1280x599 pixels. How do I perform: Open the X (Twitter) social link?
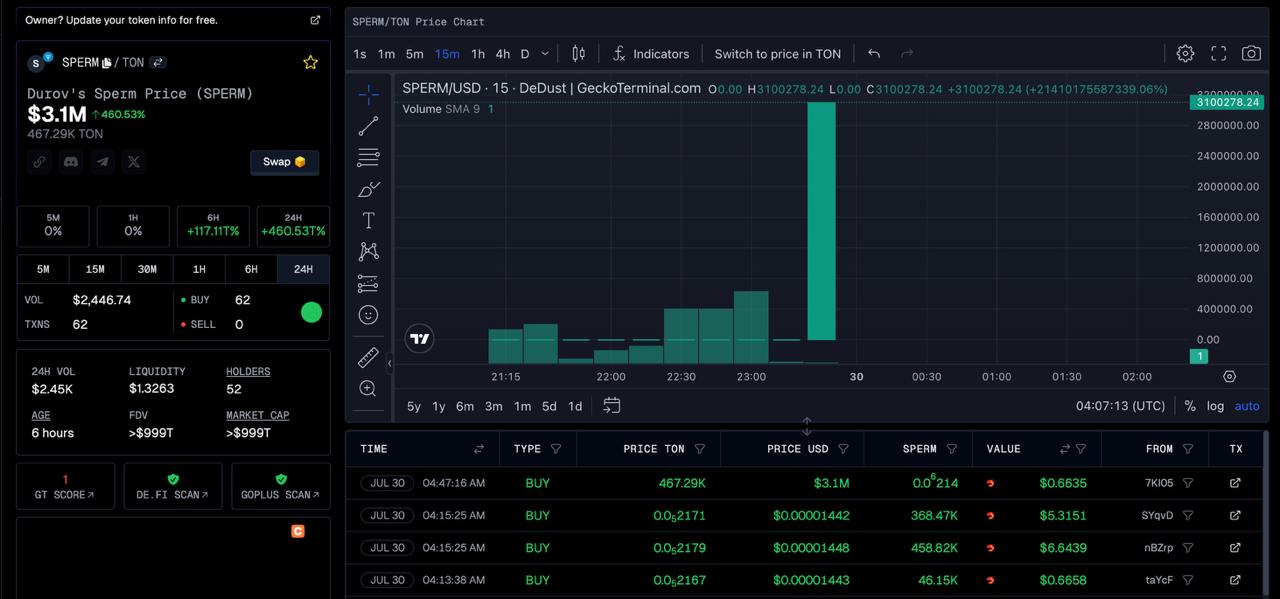pos(134,161)
